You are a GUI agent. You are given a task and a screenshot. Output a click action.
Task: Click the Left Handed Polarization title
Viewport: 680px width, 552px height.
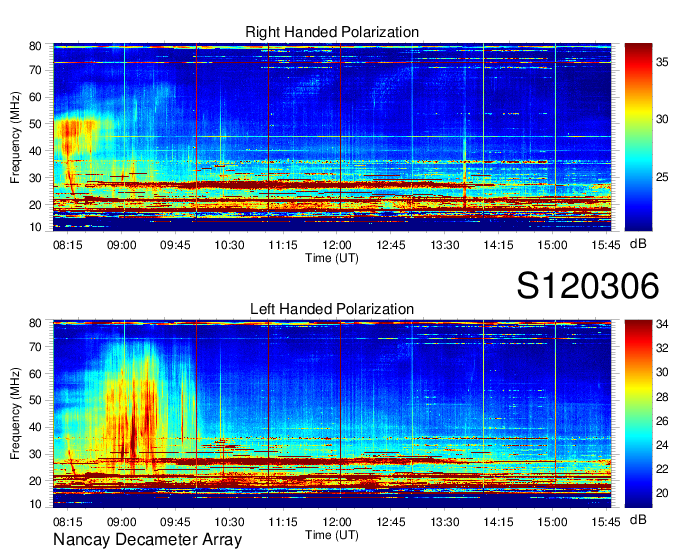click(x=332, y=309)
